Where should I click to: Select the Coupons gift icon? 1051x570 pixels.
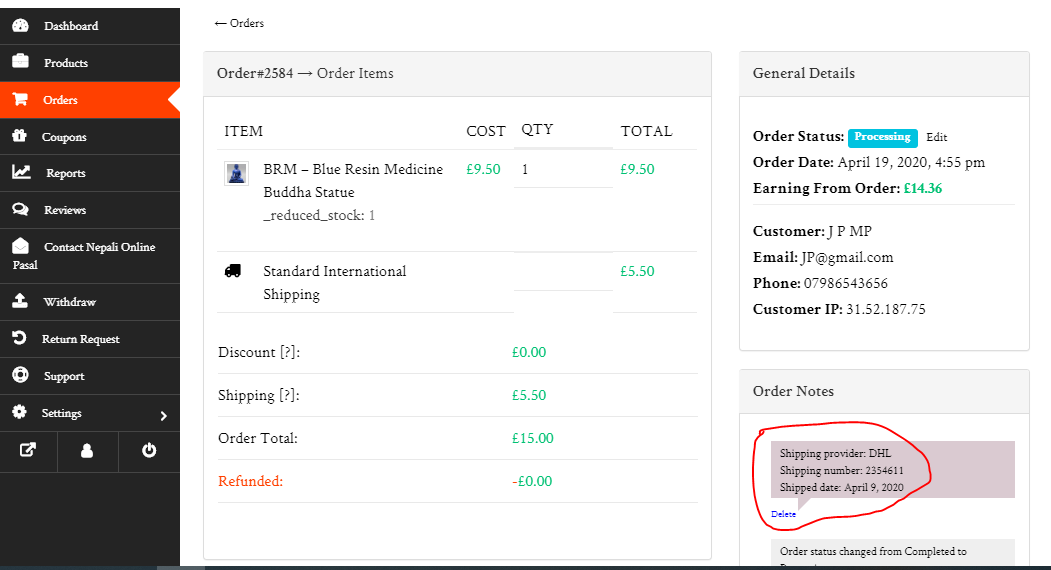pyautogui.click(x=20, y=136)
